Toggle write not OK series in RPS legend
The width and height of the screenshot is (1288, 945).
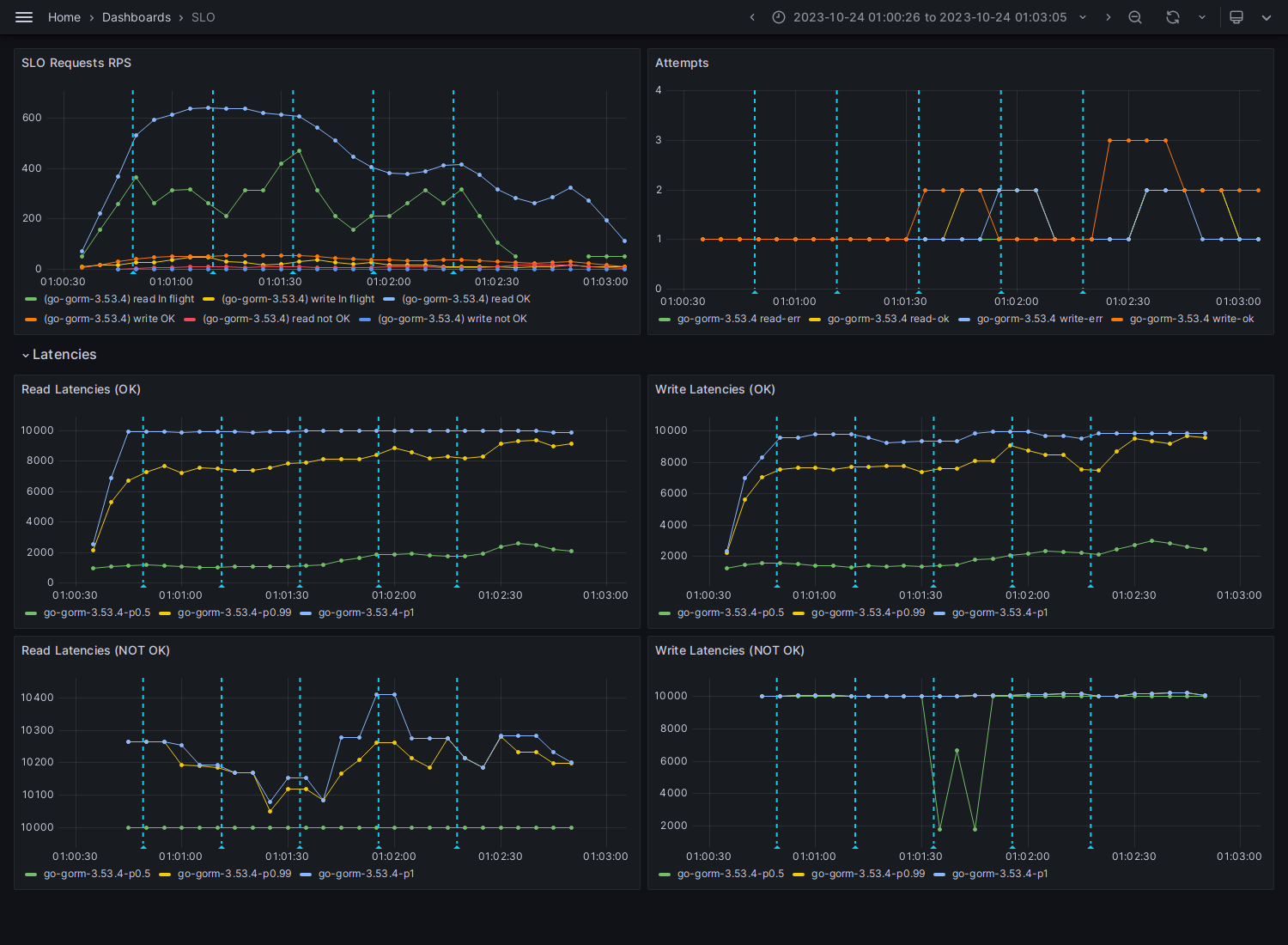tap(453, 319)
